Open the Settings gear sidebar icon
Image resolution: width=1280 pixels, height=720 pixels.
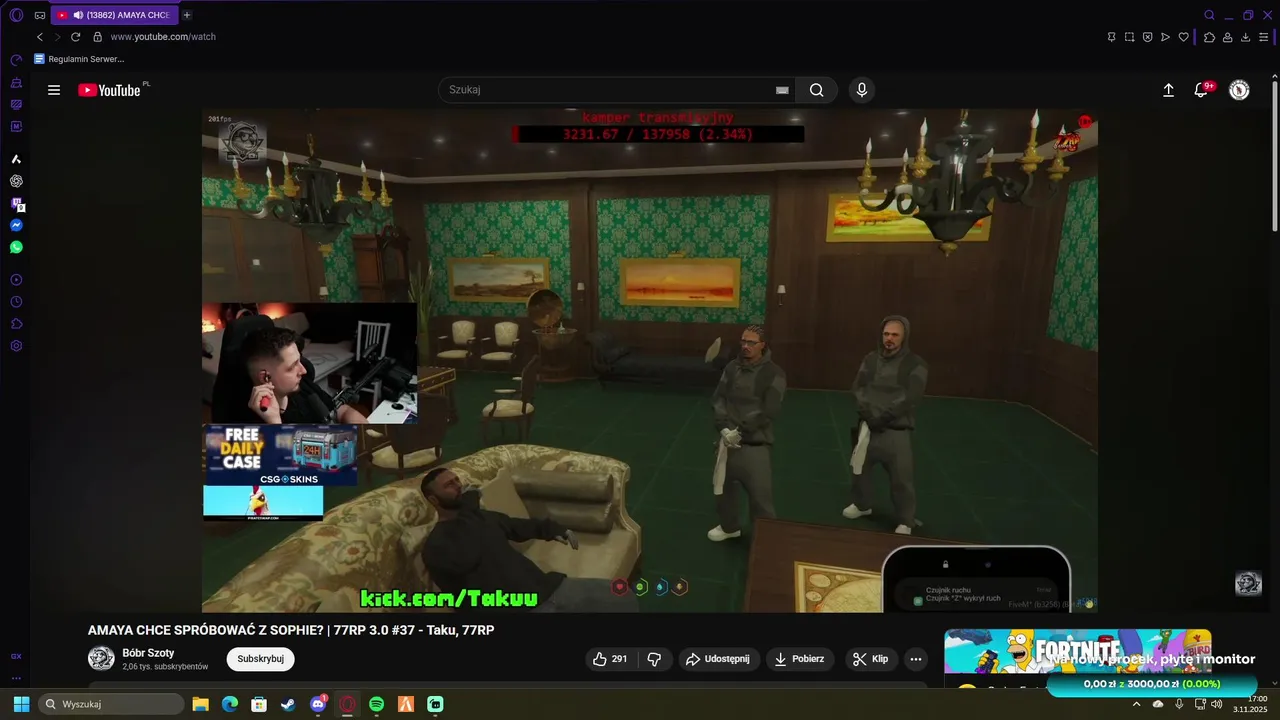click(16, 346)
